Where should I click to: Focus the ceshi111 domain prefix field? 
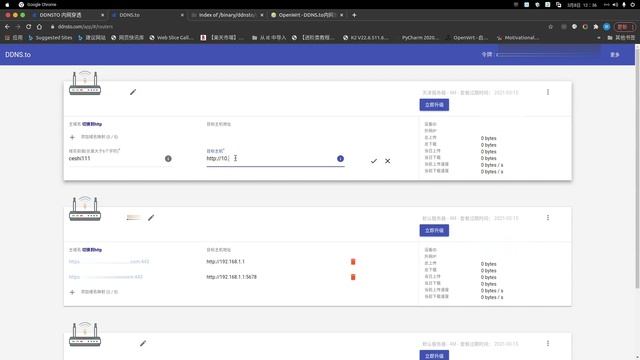coord(115,159)
